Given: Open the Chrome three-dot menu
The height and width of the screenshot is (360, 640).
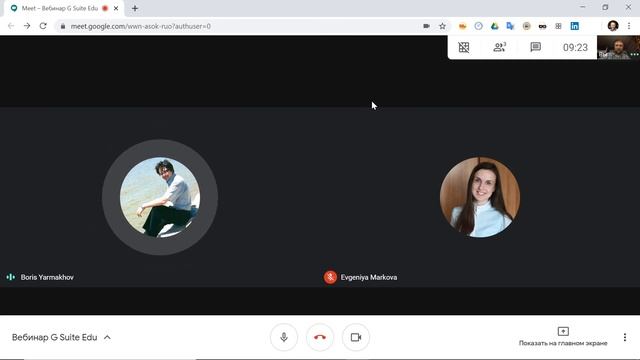Looking at the screenshot, I should tap(629, 26).
